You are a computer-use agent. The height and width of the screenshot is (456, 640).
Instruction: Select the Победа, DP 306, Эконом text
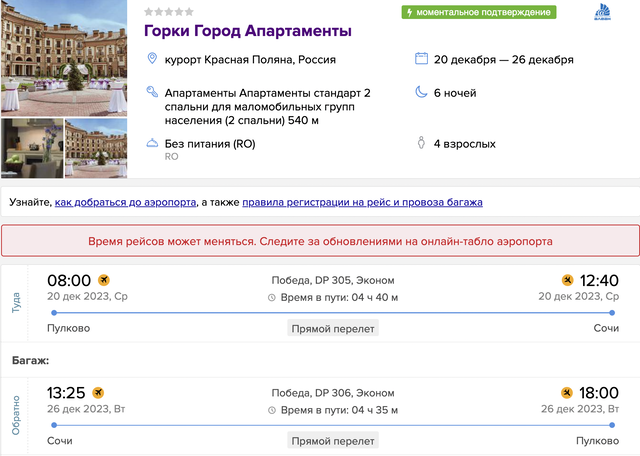[333, 393]
